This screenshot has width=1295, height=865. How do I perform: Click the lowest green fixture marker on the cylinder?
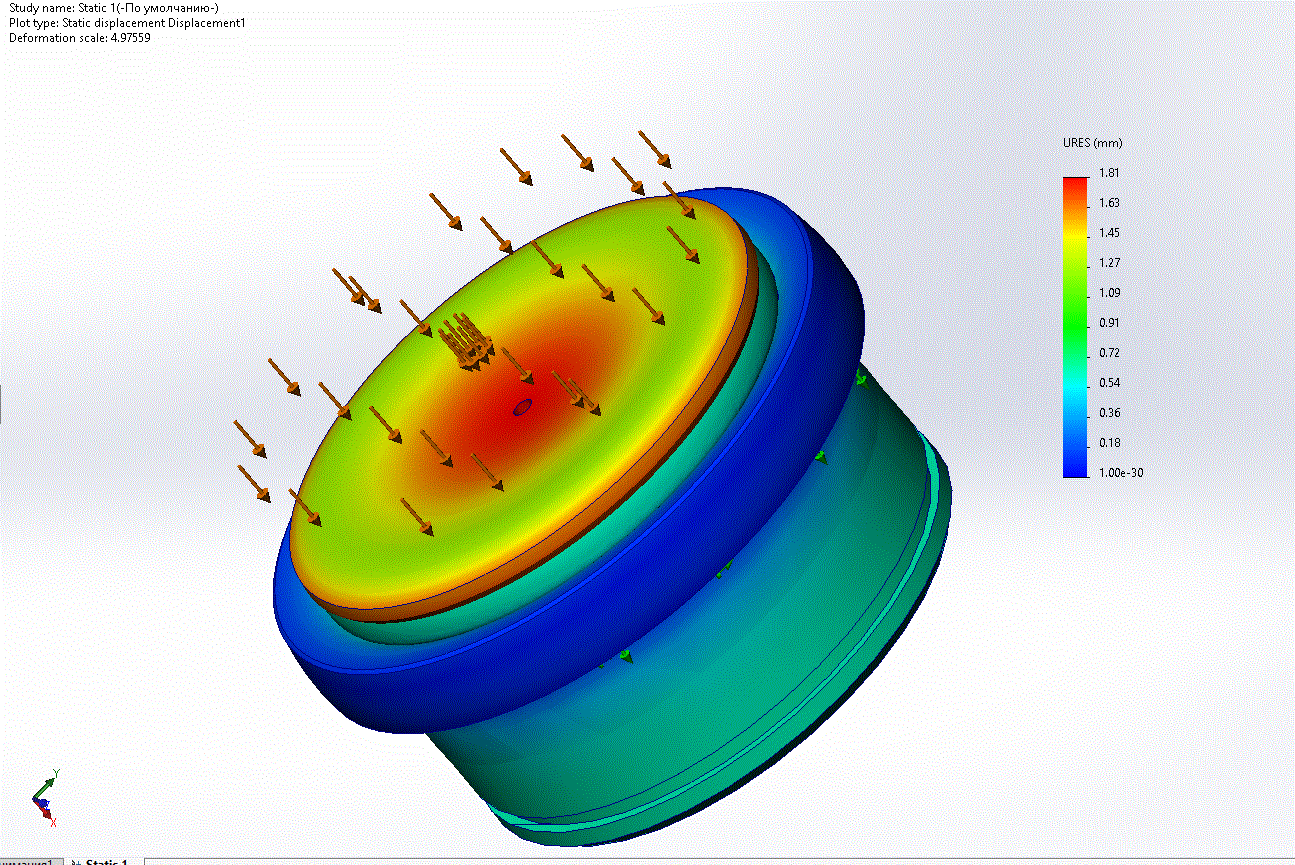point(626,655)
